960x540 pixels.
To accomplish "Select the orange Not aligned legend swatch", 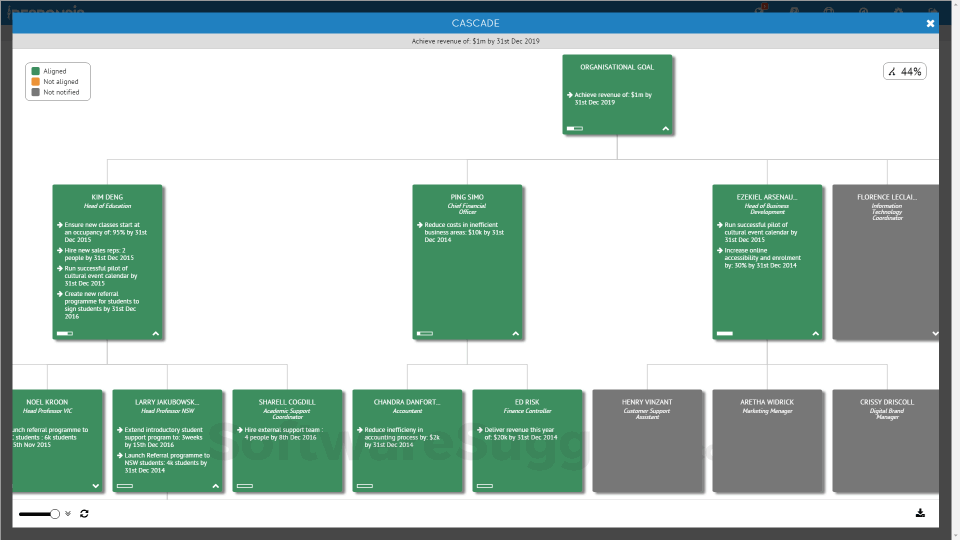I will click(x=36, y=82).
